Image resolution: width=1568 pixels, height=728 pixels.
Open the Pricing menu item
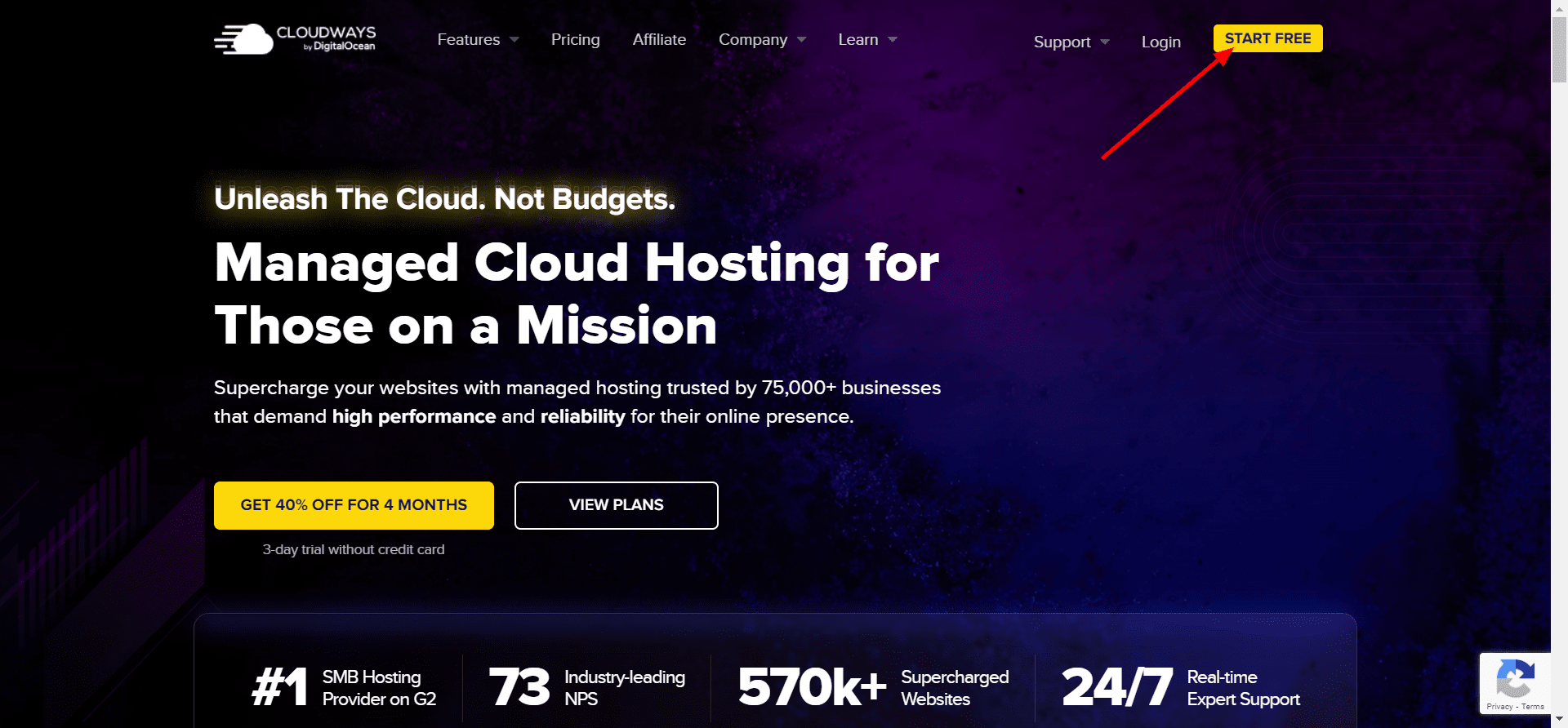(x=575, y=39)
